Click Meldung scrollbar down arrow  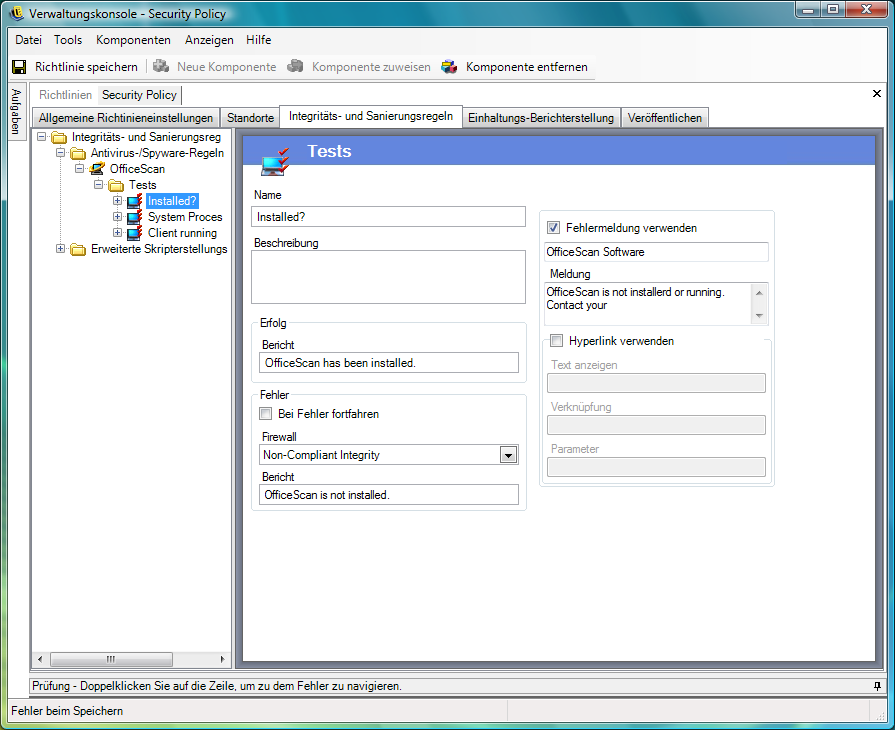point(759,316)
